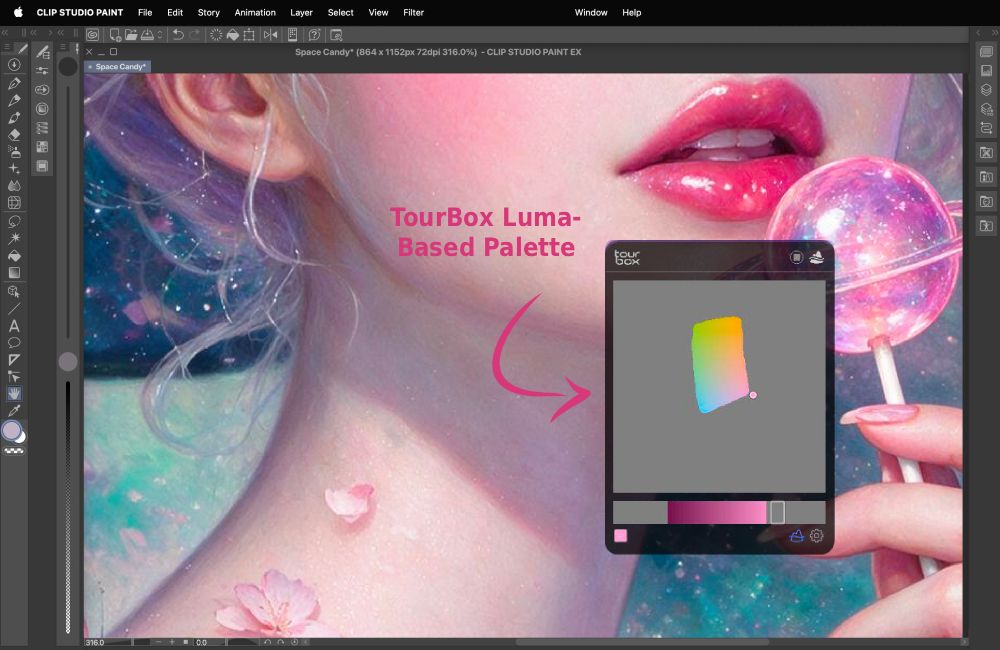
Task: Select the Hand move tool
Action: 14,394
